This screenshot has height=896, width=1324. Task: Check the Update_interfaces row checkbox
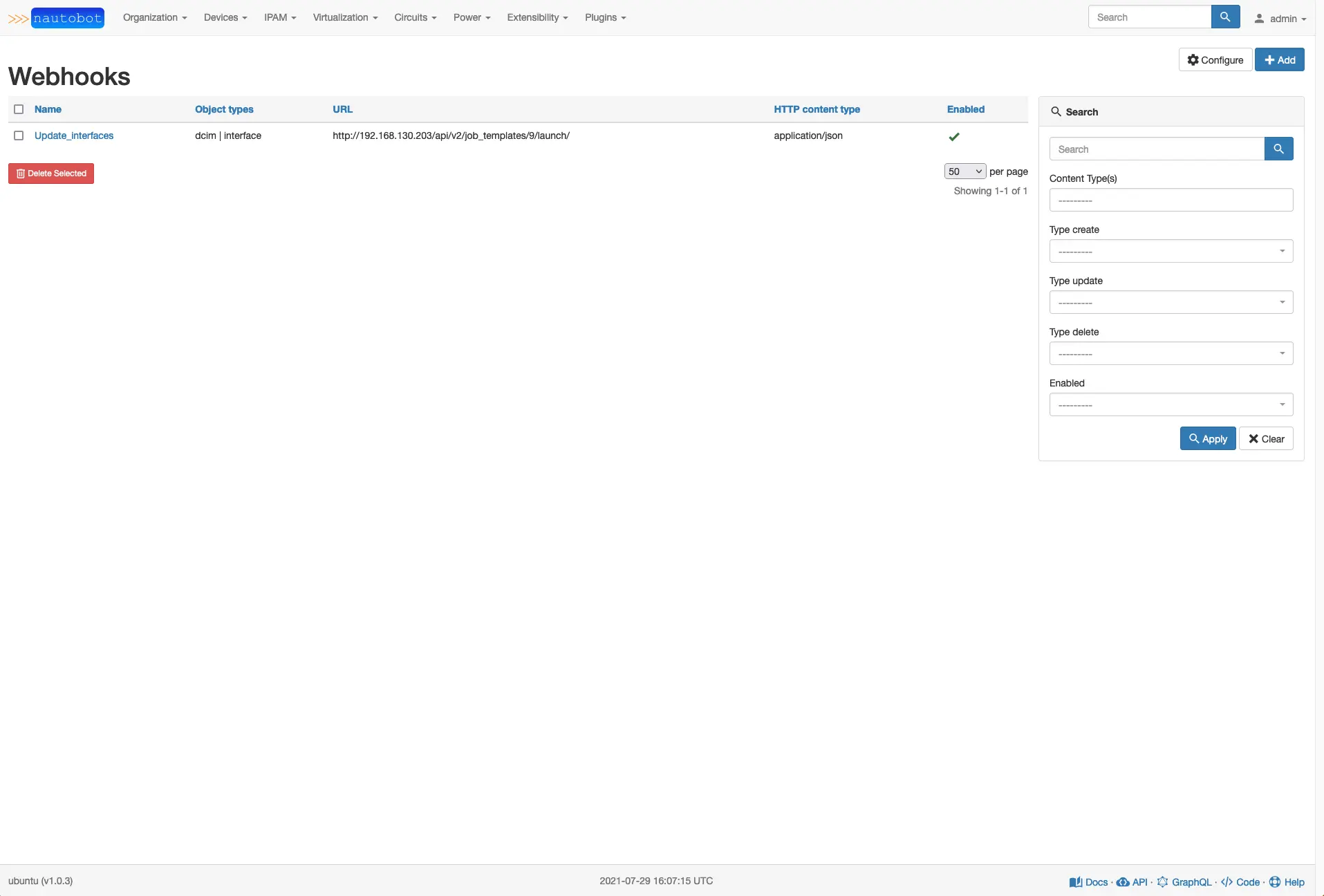click(x=19, y=136)
